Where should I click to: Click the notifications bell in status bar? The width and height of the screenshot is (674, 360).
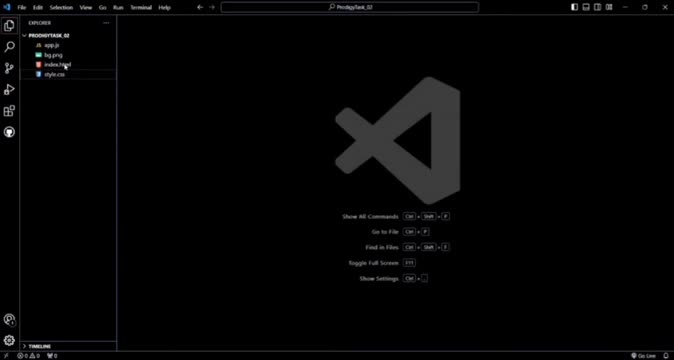pos(666,356)
